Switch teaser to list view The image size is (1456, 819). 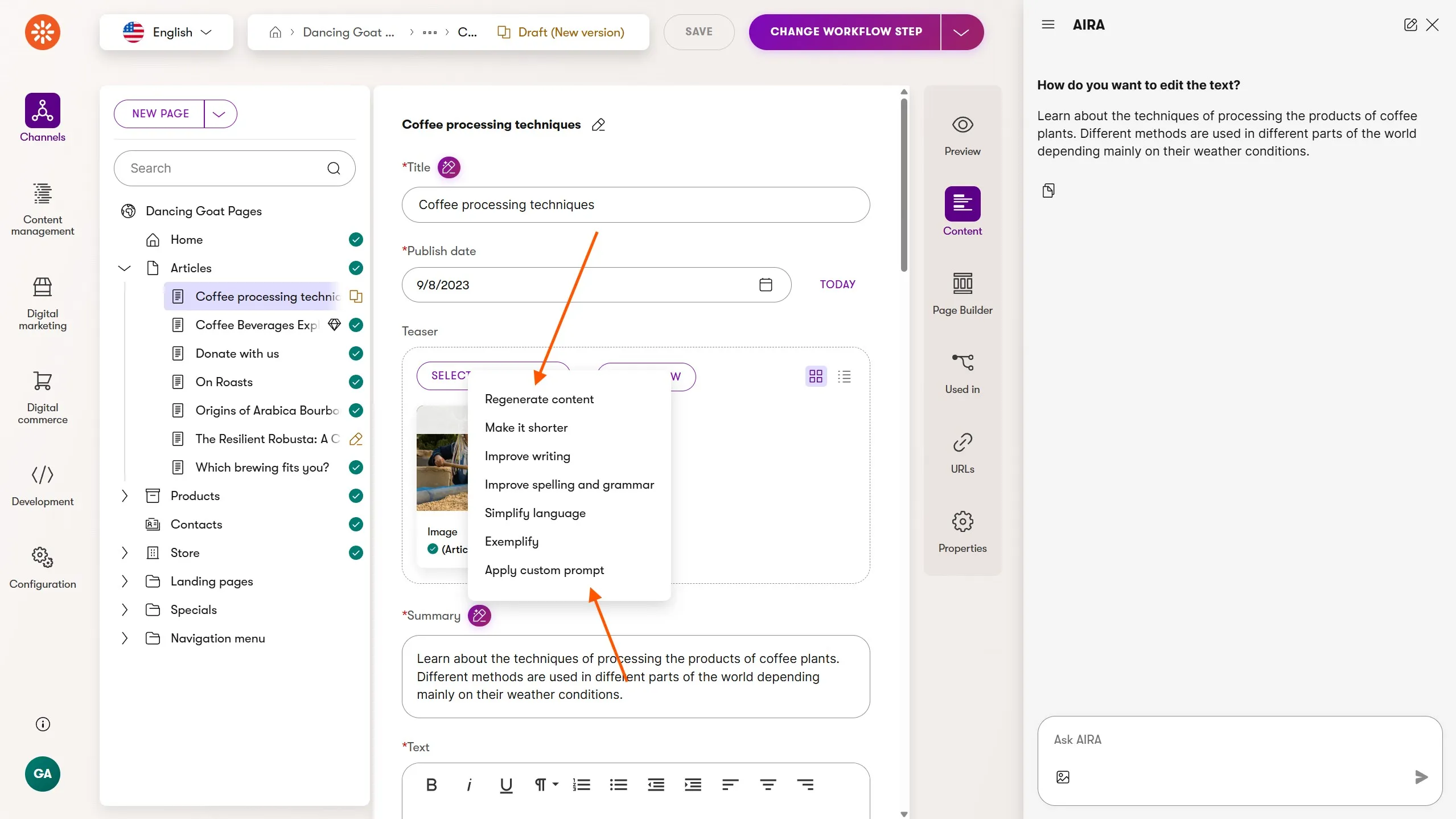(x=844, y=376)
